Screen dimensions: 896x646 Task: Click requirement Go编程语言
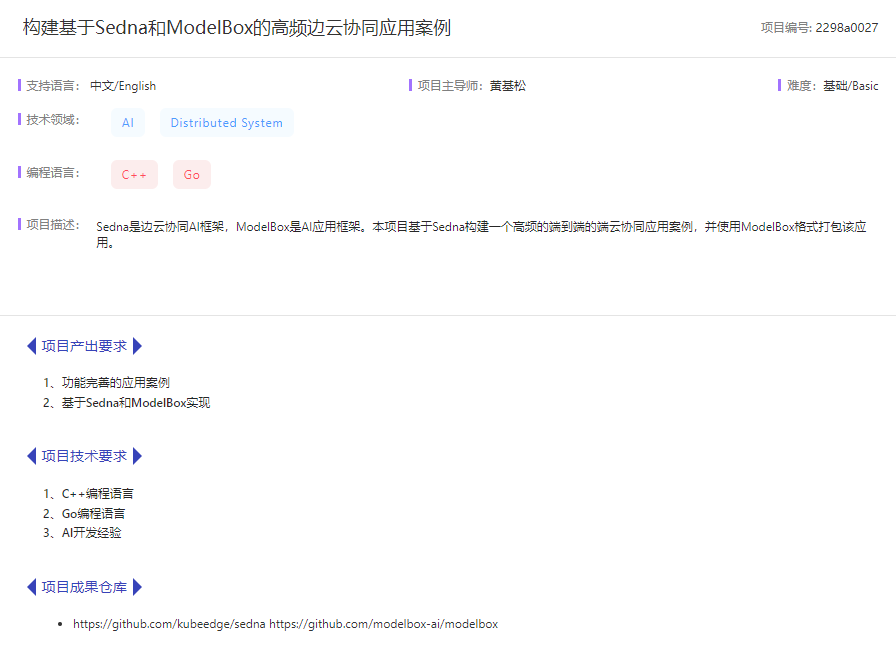tap(93, 513)
